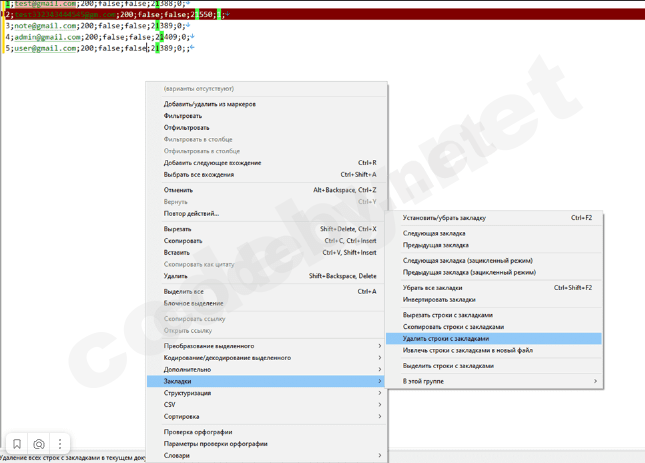Viewport: 645px width, 463px height.
Task: Choose 'Выбрать все вхождения'
Action: (x=267, y=174)
